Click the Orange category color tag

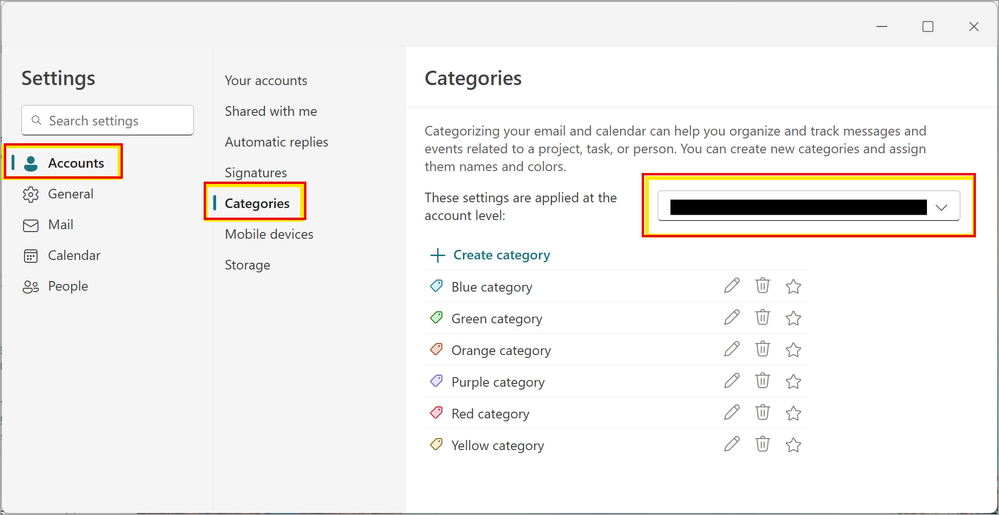[436, 350]
